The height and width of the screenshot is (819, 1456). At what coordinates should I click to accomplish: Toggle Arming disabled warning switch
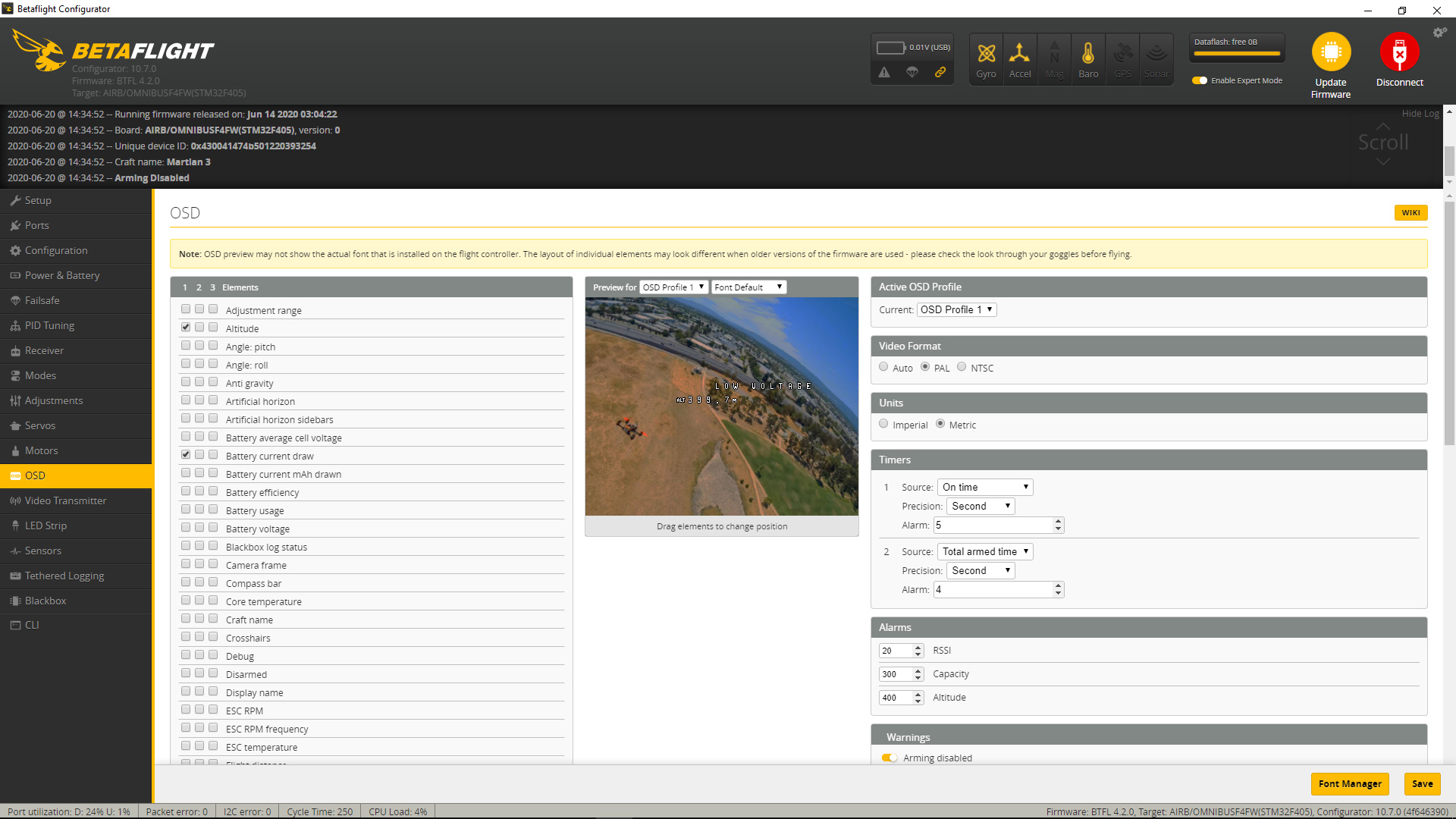890,758
